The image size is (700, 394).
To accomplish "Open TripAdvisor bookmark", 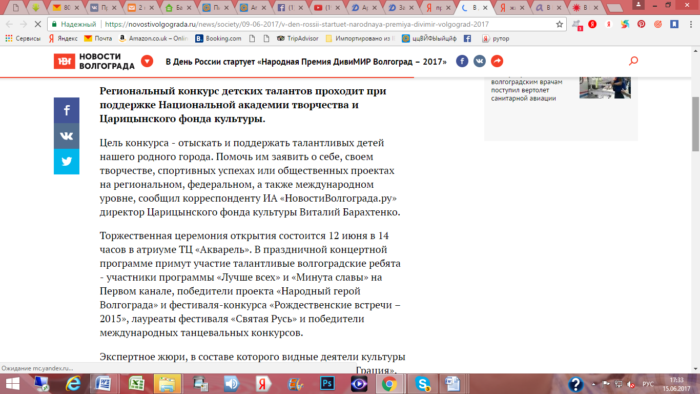I will [x=298, y=39].
